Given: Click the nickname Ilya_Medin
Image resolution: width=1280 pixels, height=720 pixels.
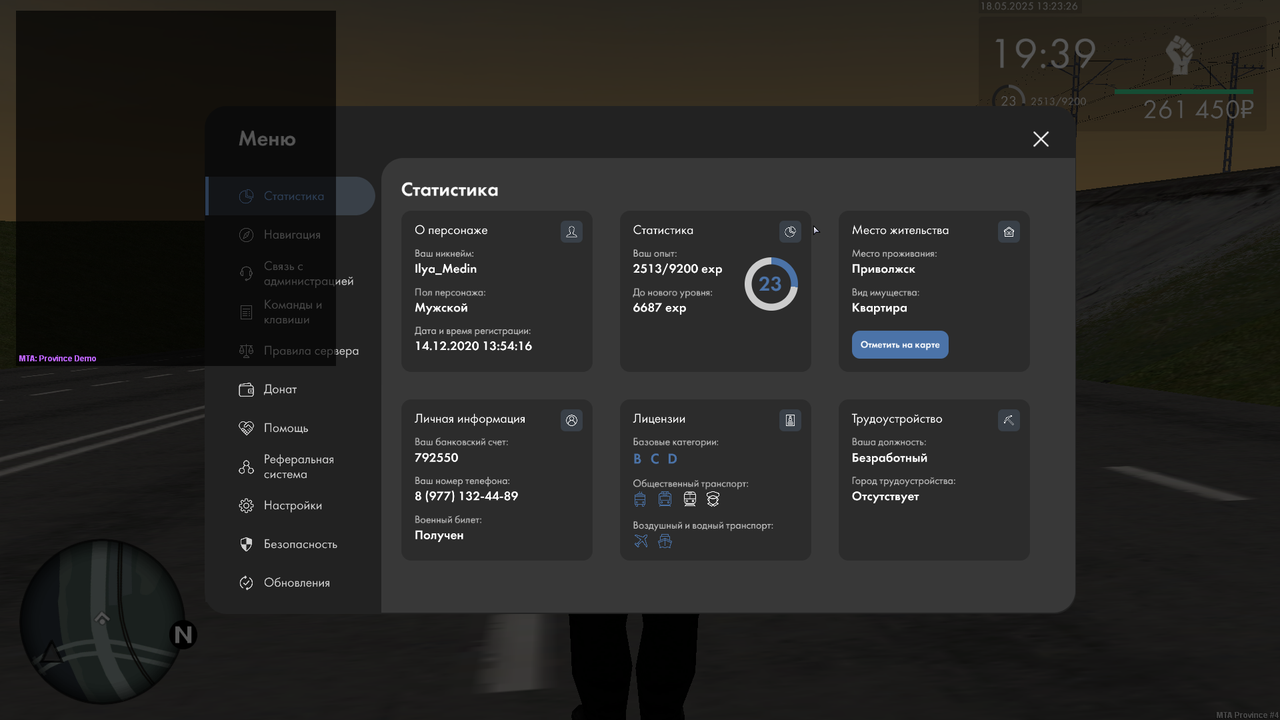Looking at the screenshot, I should coord(446,269).
